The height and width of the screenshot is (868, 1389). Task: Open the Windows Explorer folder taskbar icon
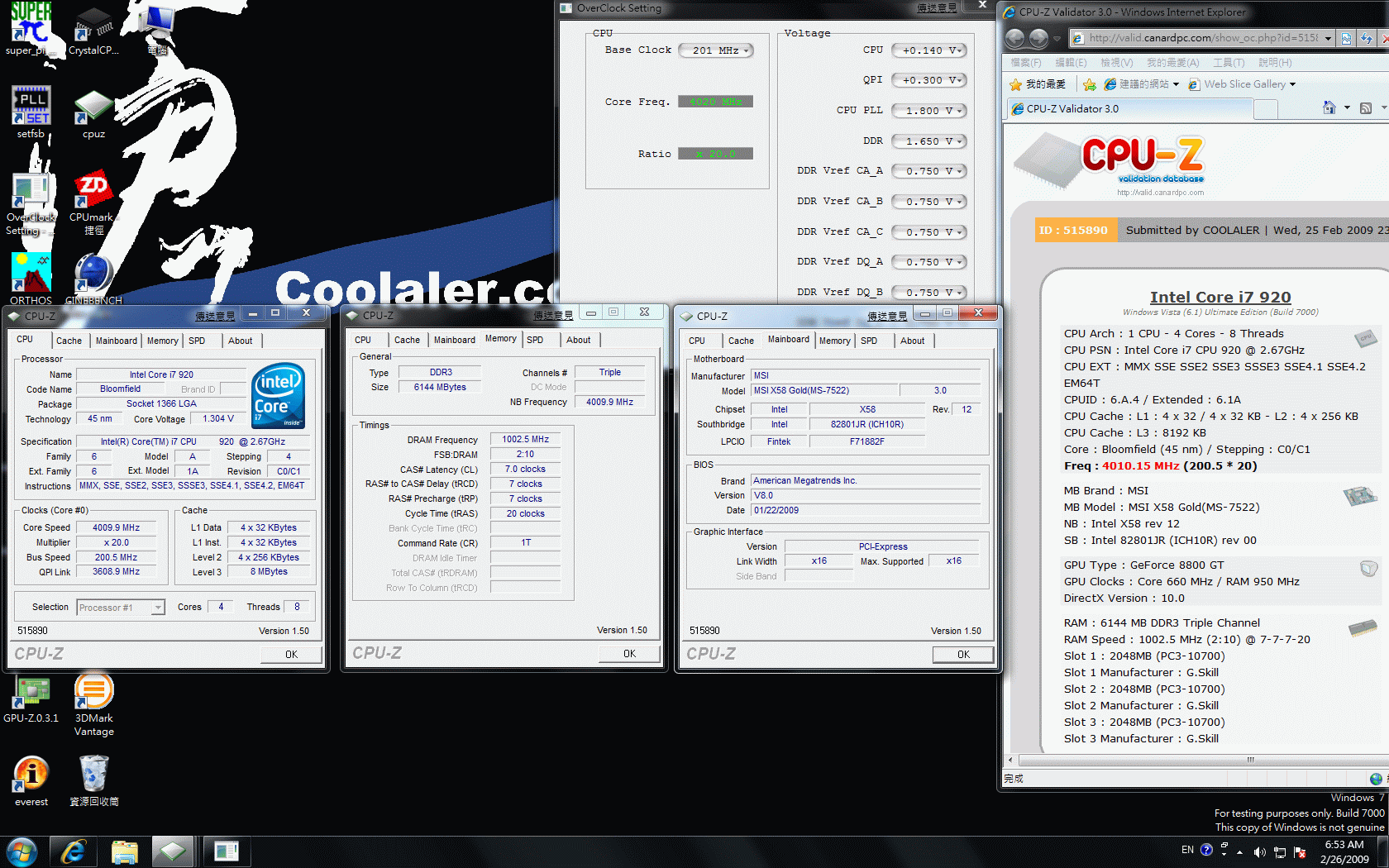(x=124, y=851)
